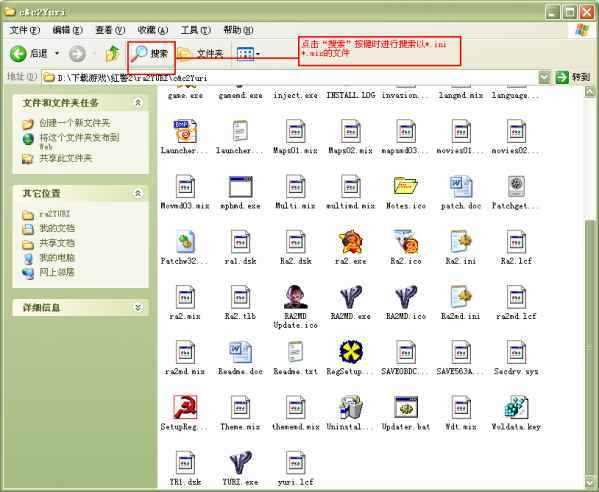Select the RA2MD.ico icon file

tap(406, 297)
